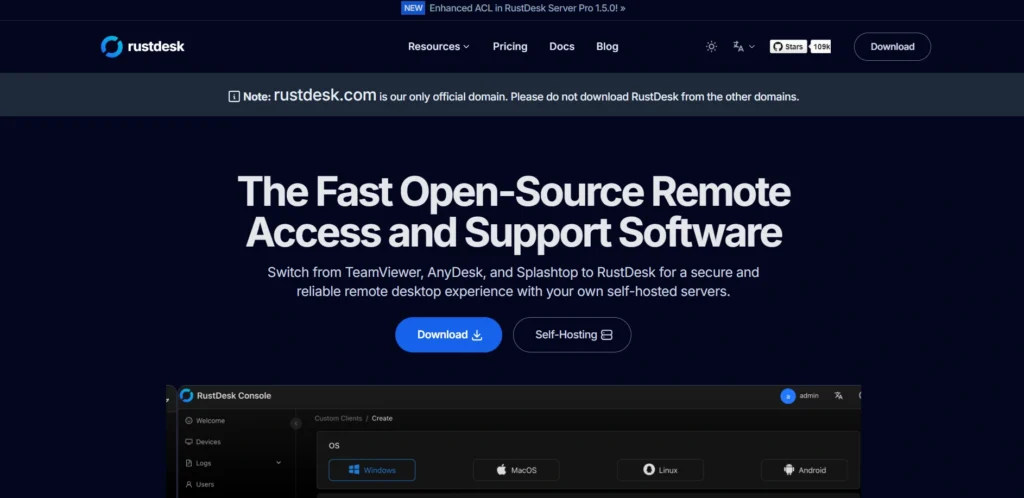This screenshot has height=498, width=1024.
Task: Open the Enhanced ACL announcement link
Action: tap(528, 8)
